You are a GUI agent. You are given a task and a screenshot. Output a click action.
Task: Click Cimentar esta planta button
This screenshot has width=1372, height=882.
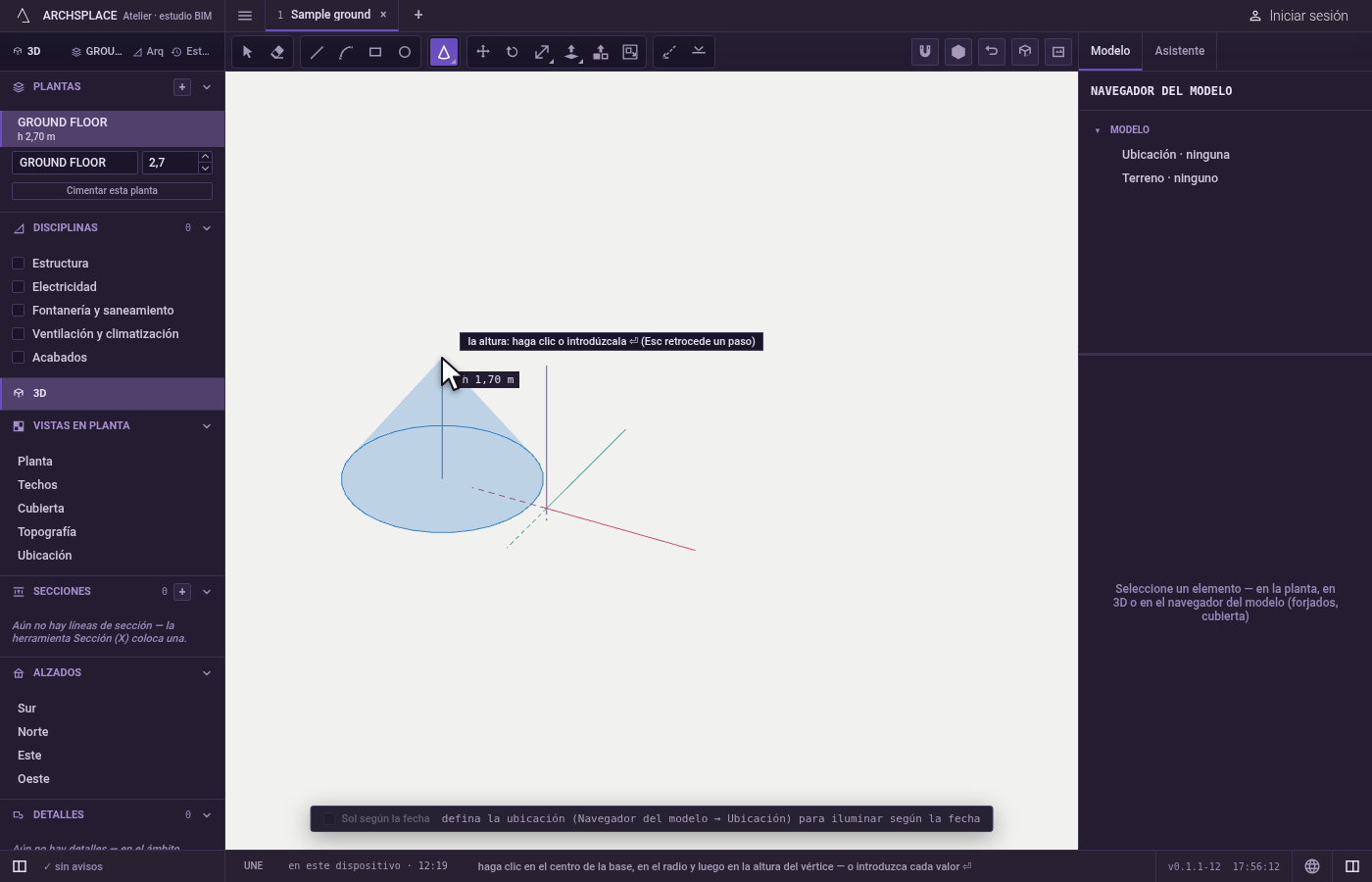point(112,190)
